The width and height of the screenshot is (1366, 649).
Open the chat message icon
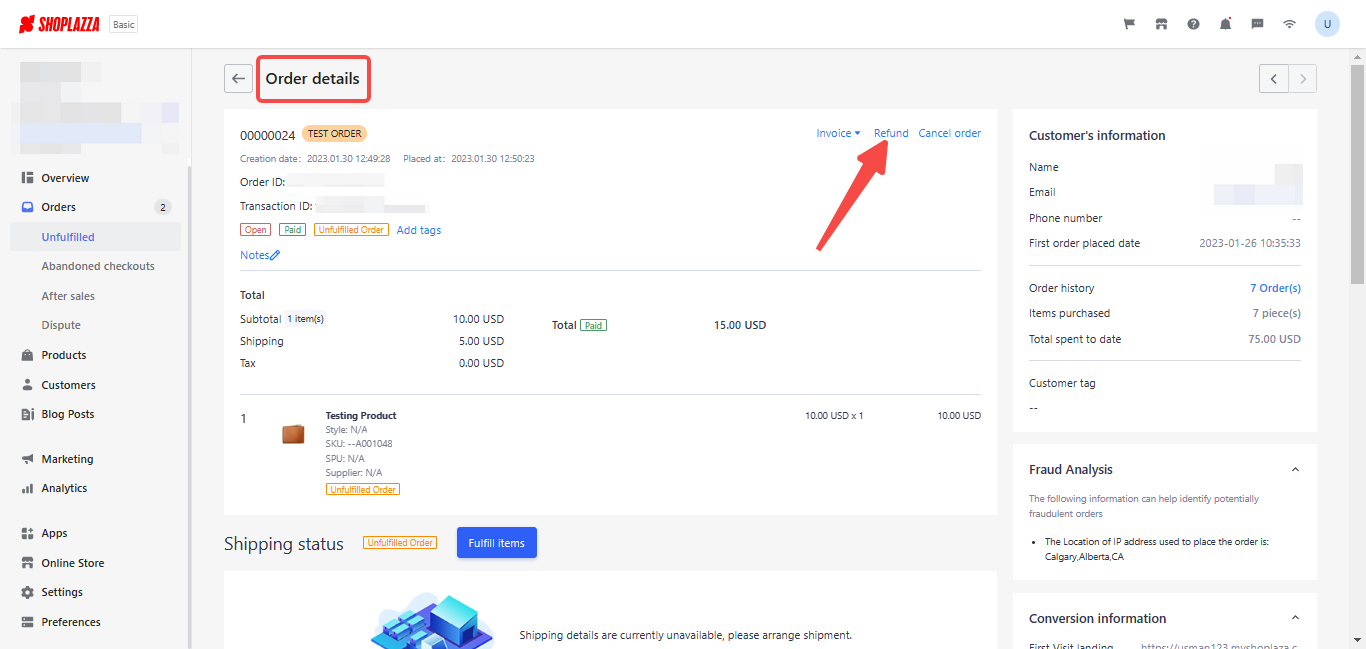click(1257, 24)
